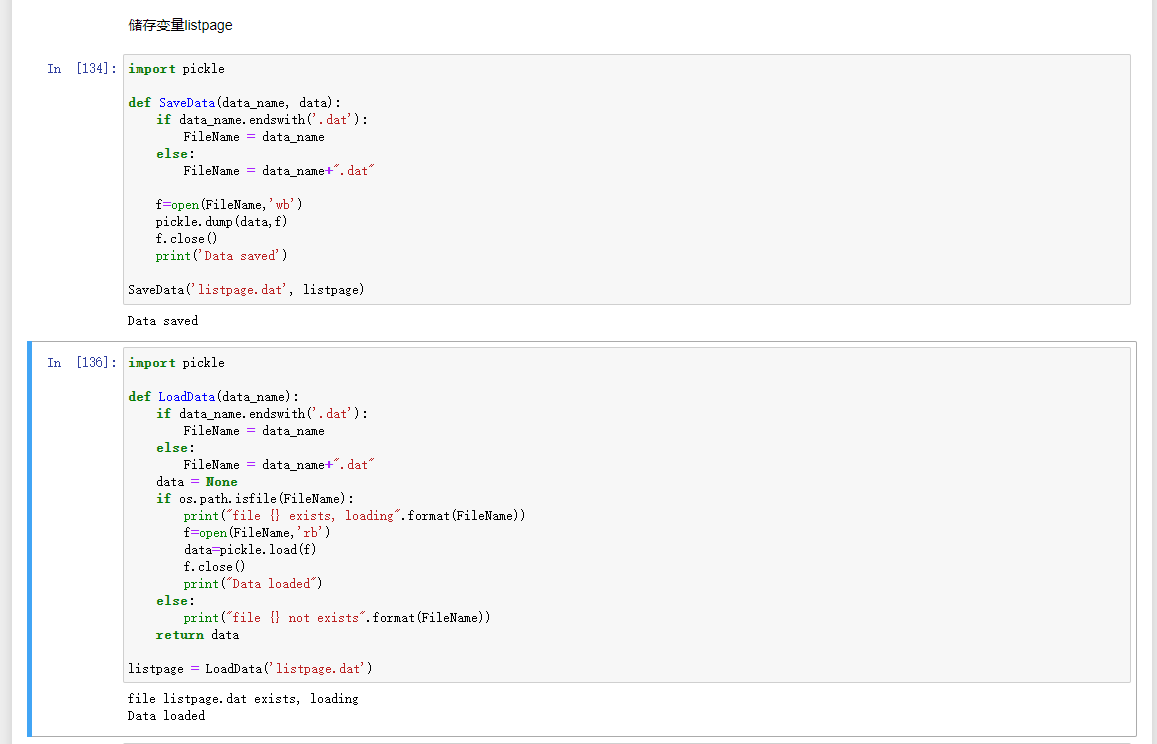
Task: Click the print('Data saved') statement
Action: tap(221, 256)
